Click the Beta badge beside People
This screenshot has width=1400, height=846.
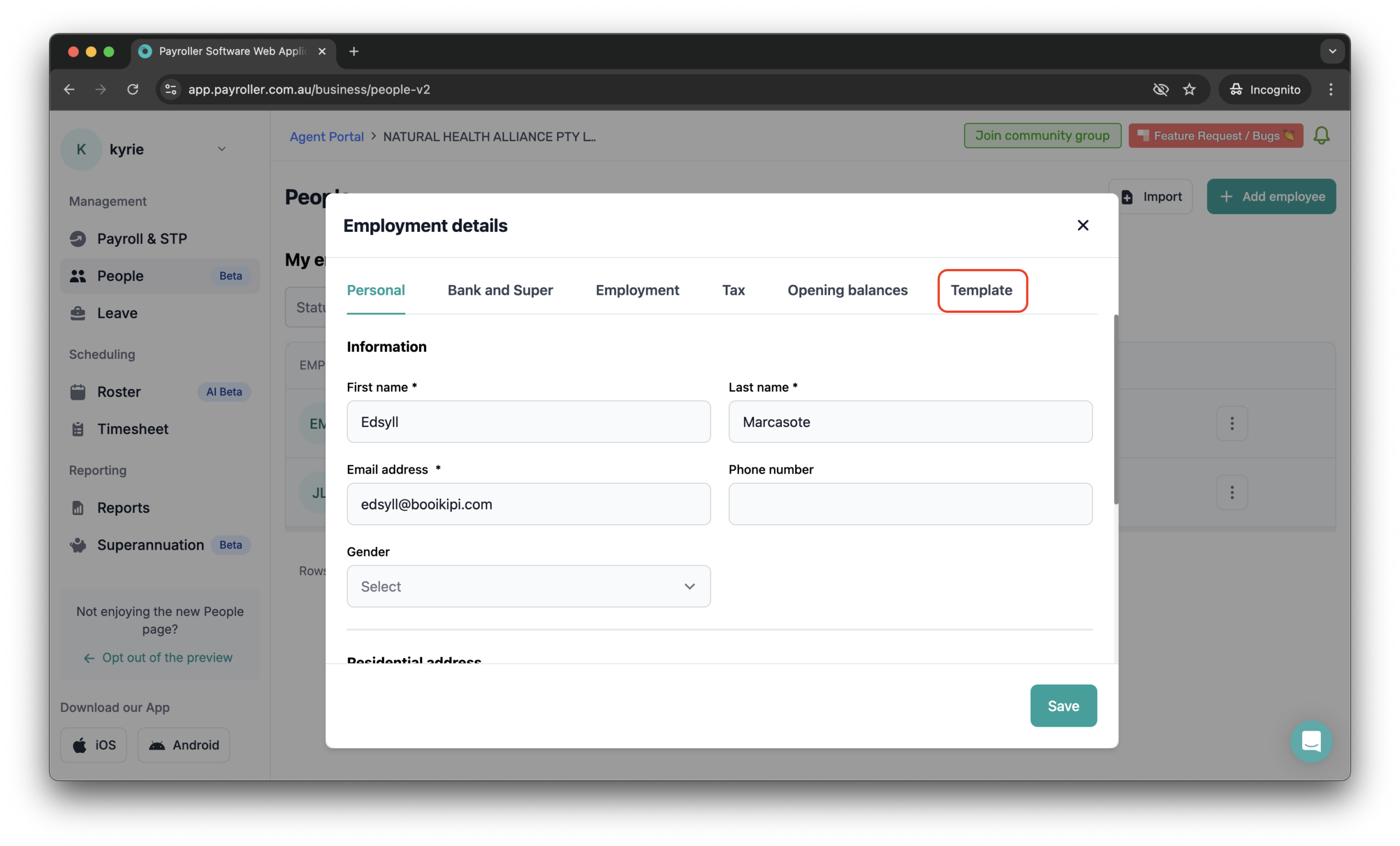pyautogui.click(x=231, y=276)
